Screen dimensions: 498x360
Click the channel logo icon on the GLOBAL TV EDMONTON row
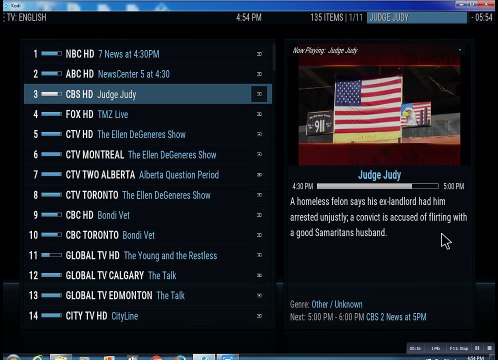(x=259, y=295)
